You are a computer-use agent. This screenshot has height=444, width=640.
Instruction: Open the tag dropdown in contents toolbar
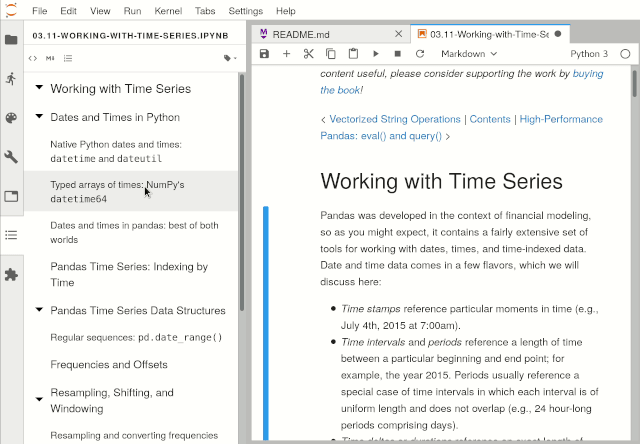pyautogui.click(x=230, y=58)
